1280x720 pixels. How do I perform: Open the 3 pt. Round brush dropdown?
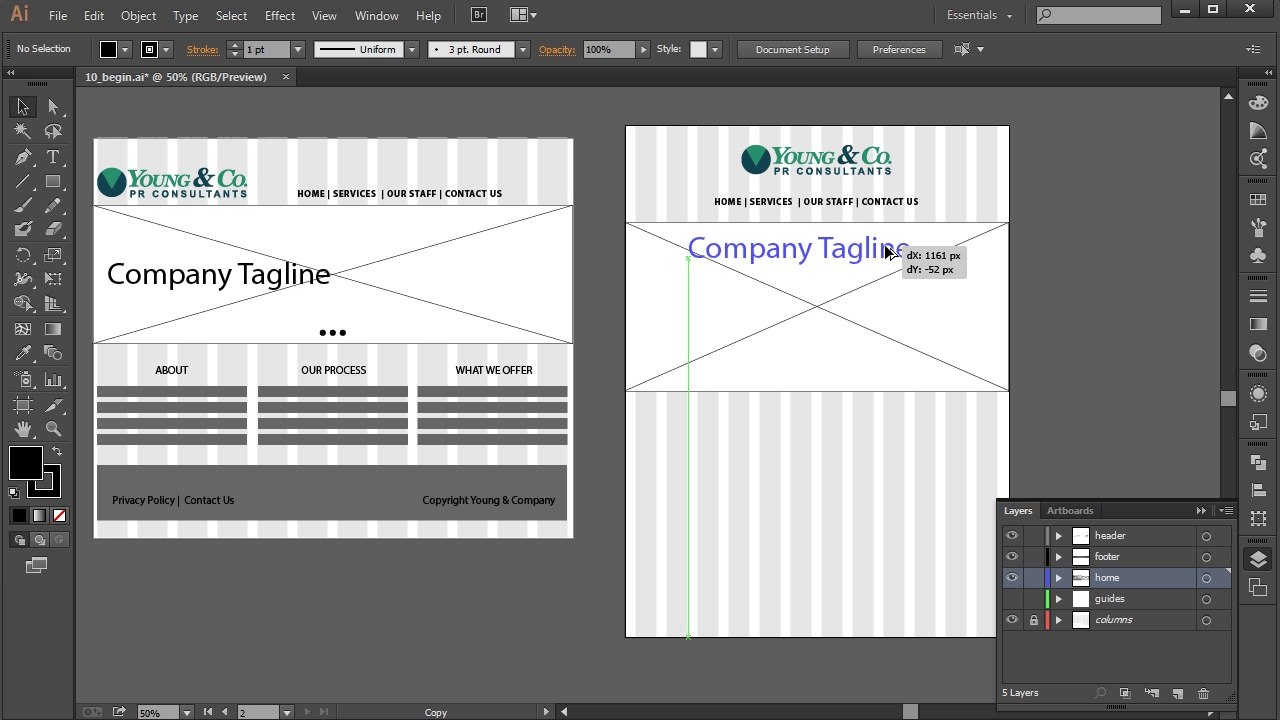(521, 49)
